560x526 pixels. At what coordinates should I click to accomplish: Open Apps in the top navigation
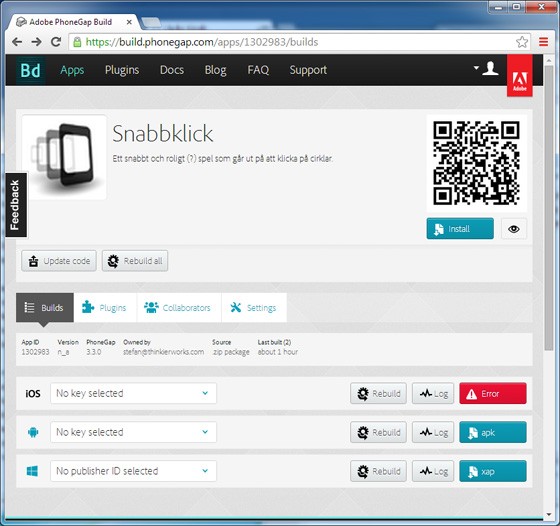(72, 70)
